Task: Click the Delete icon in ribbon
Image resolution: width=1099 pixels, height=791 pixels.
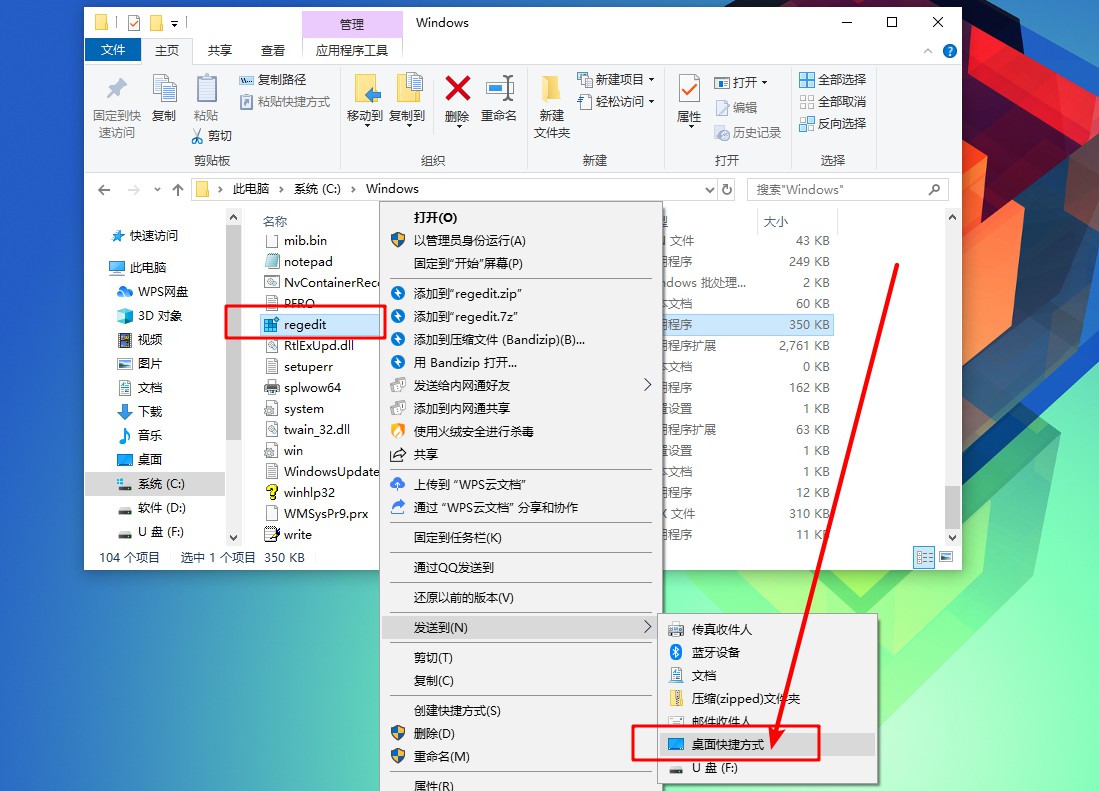Action: pyautogui.click(x=457, y=98)
